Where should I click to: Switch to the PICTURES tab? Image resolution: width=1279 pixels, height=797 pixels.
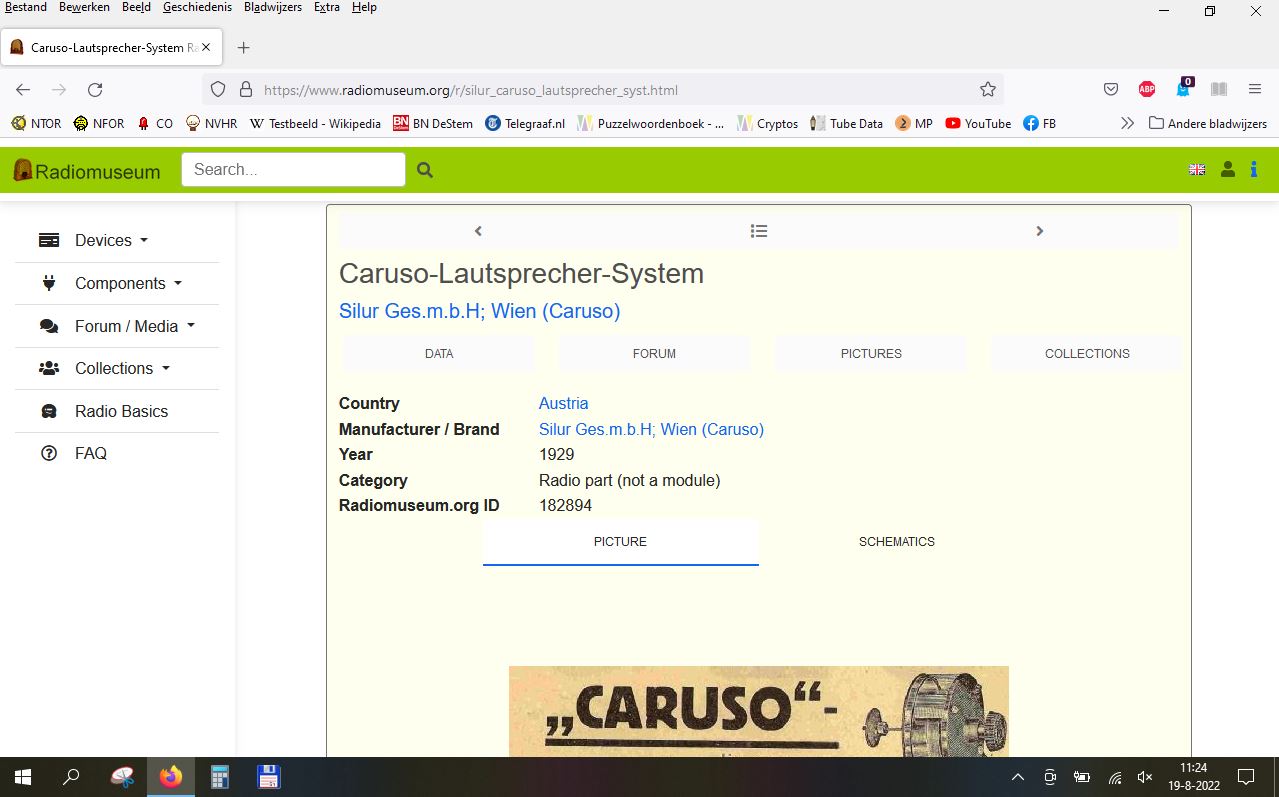(x=871, y=354)
